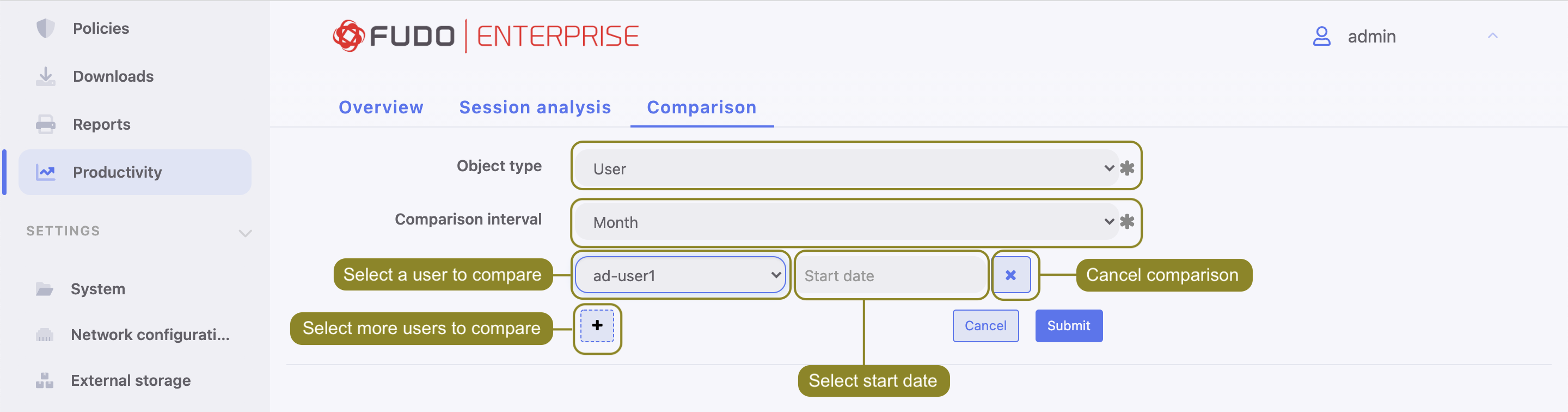Open the Overview tab
The width and height of the screenshot is (1568, 412).
tap(381, 107)
